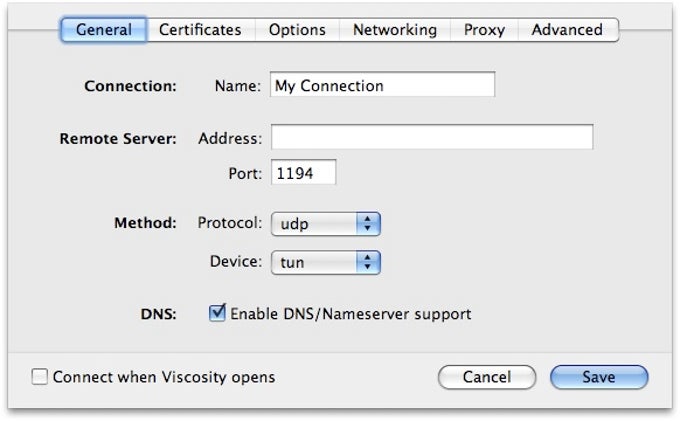Screen dimensions: 680x421
Task: Switch to the Advanced tab
Action: 566,30
